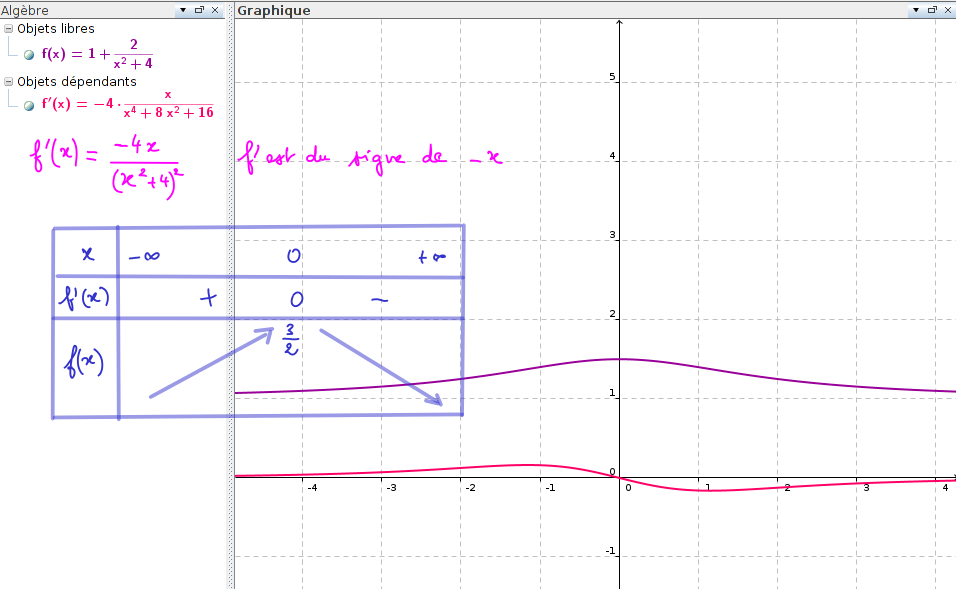The height and width of the screenshot is (589, 956).
Task: Select the purple f(x) curve at its peak
Action: (x=619, y=358)
